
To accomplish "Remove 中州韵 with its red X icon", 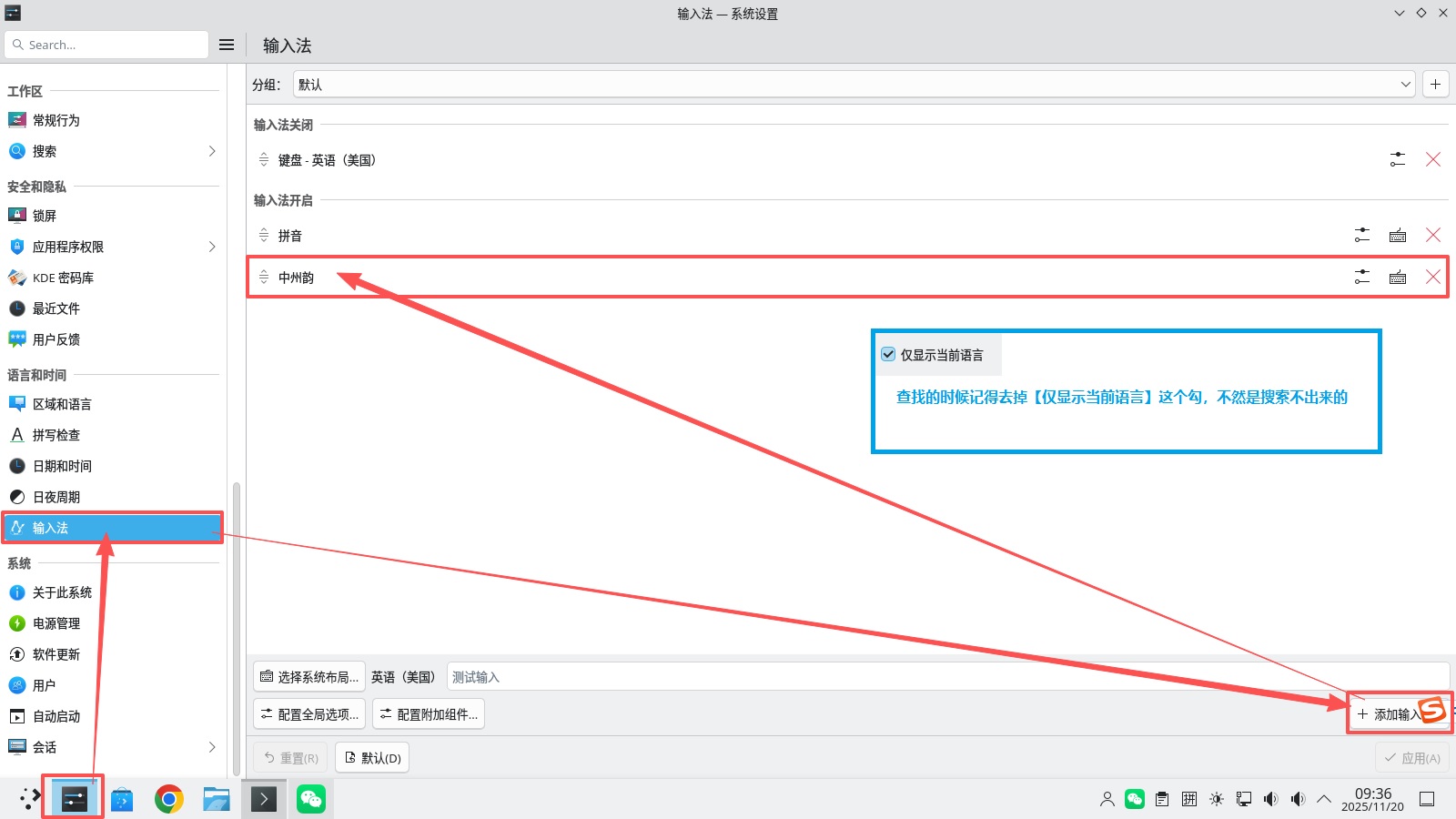I will 1432,278.
